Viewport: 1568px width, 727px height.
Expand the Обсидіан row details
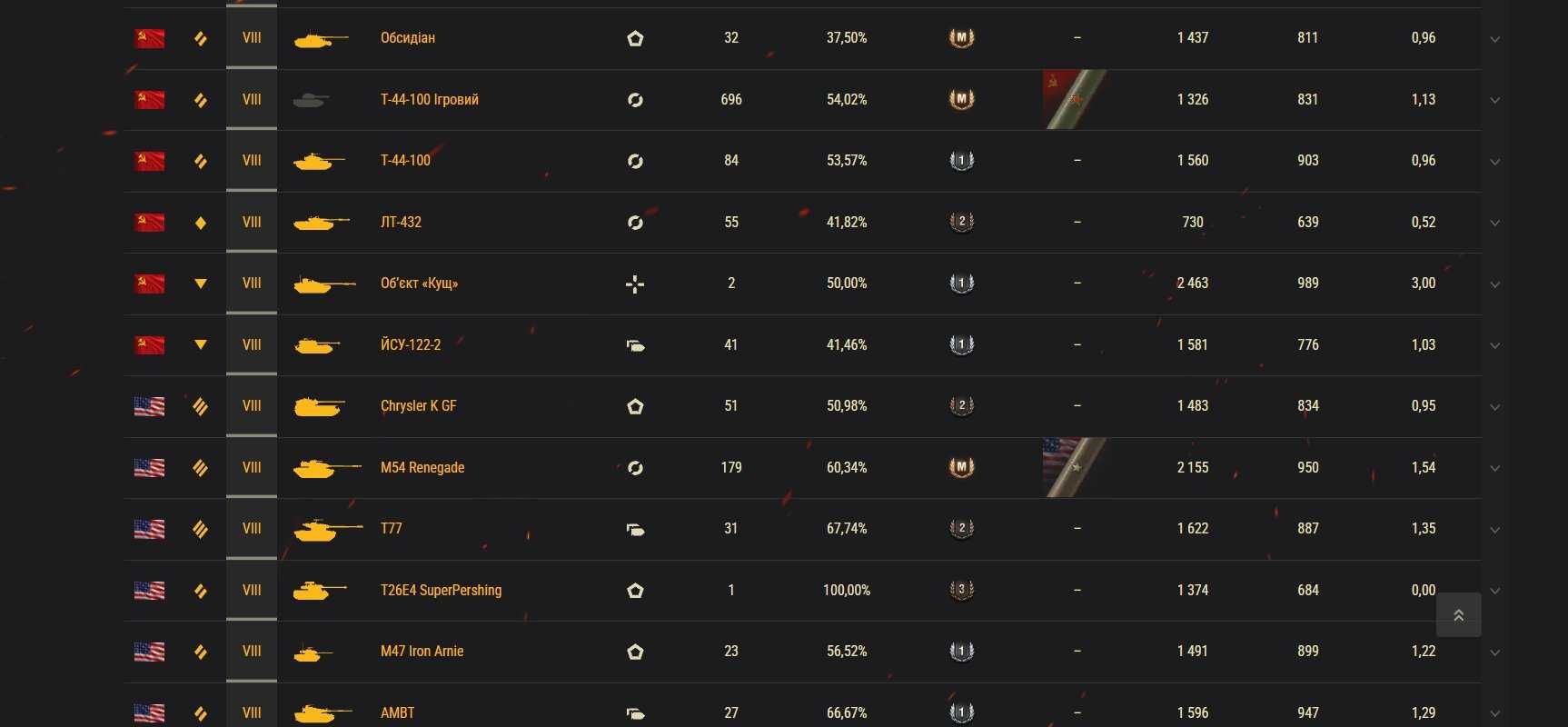1494,39
